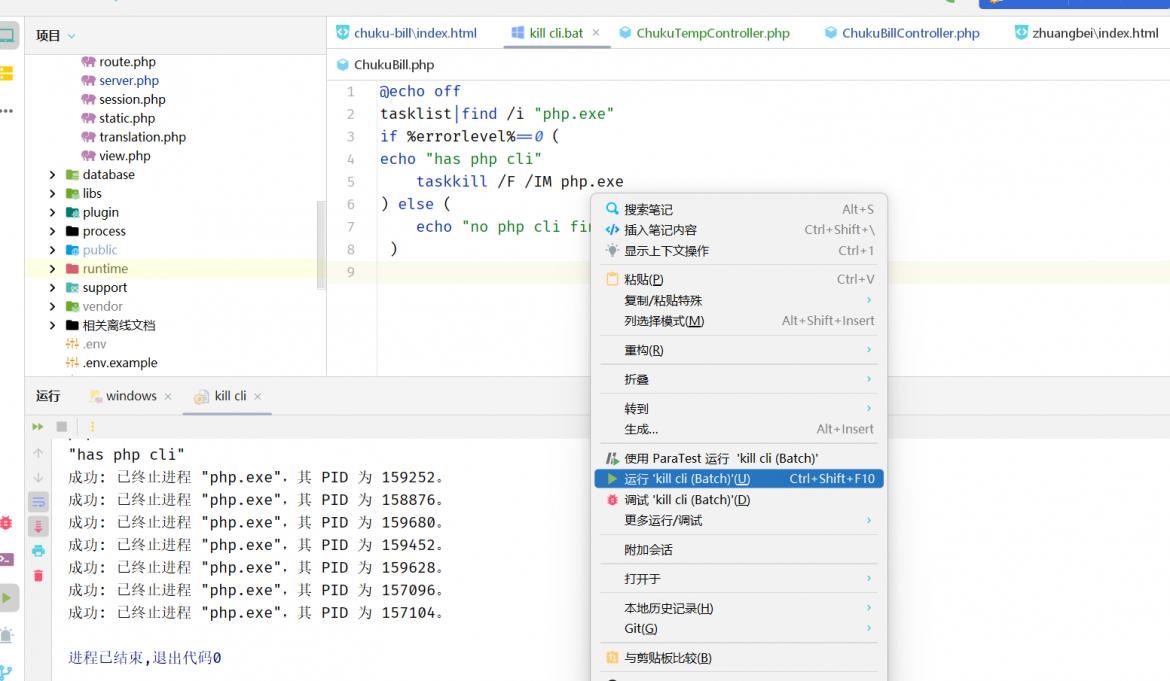The image size is (1170, 681).
Task: Switch to ChukuTempController.php tab
Action: pos(704,33)
